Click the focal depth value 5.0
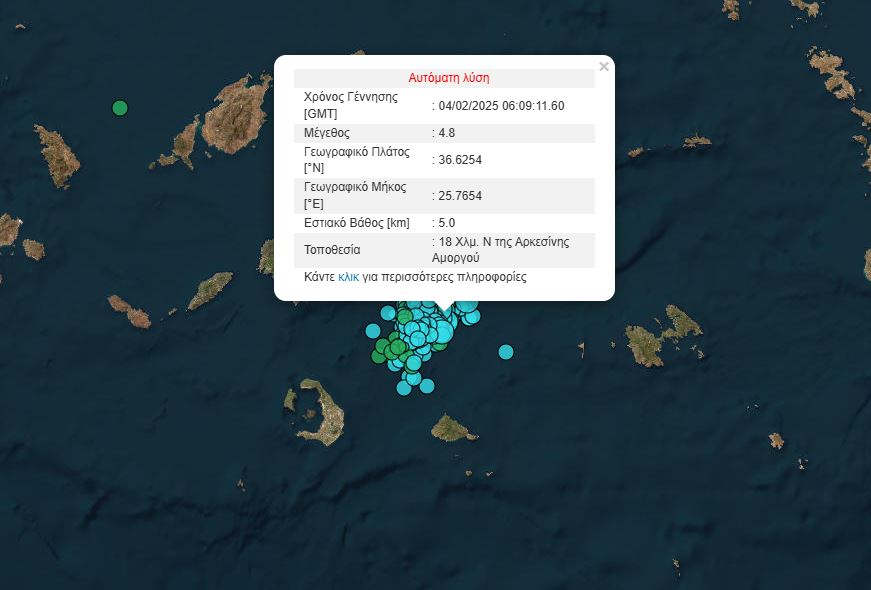The image size is (871, 590). [x=446, y=223]
